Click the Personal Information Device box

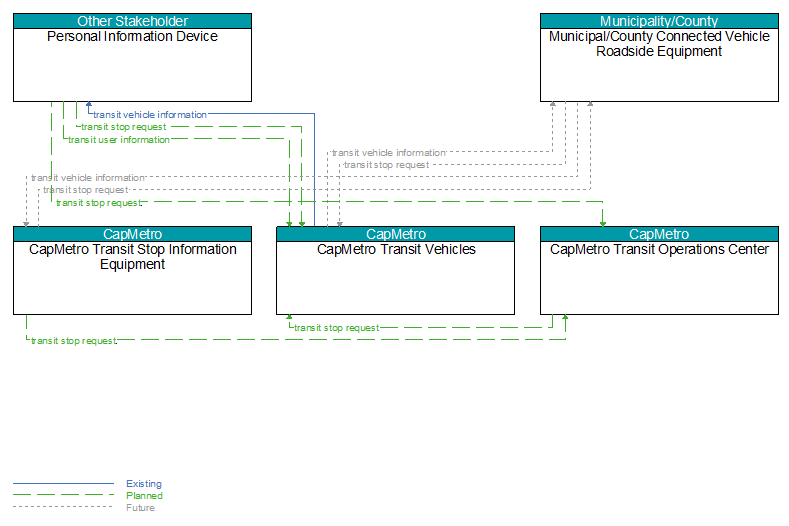132,57
